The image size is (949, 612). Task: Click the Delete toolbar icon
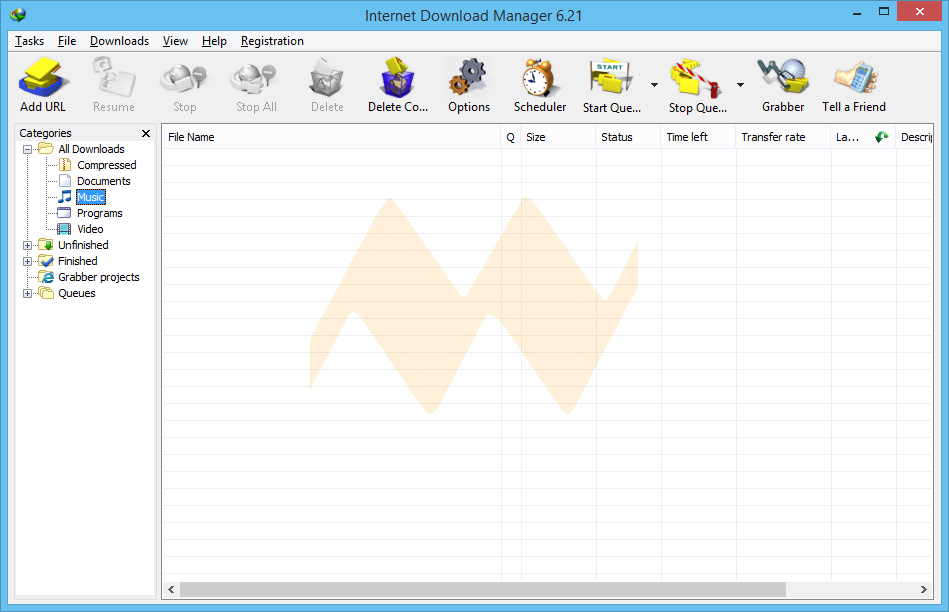tap(327, 77)
